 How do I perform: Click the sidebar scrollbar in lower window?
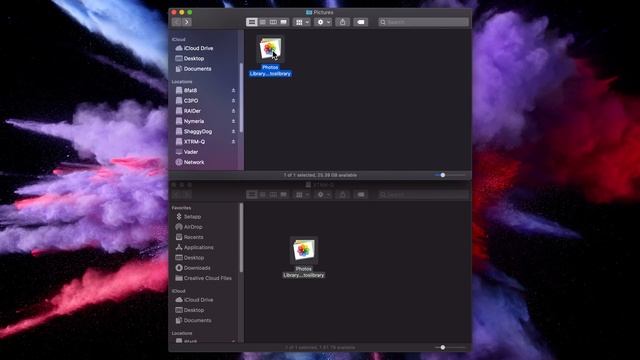point(241,238)
